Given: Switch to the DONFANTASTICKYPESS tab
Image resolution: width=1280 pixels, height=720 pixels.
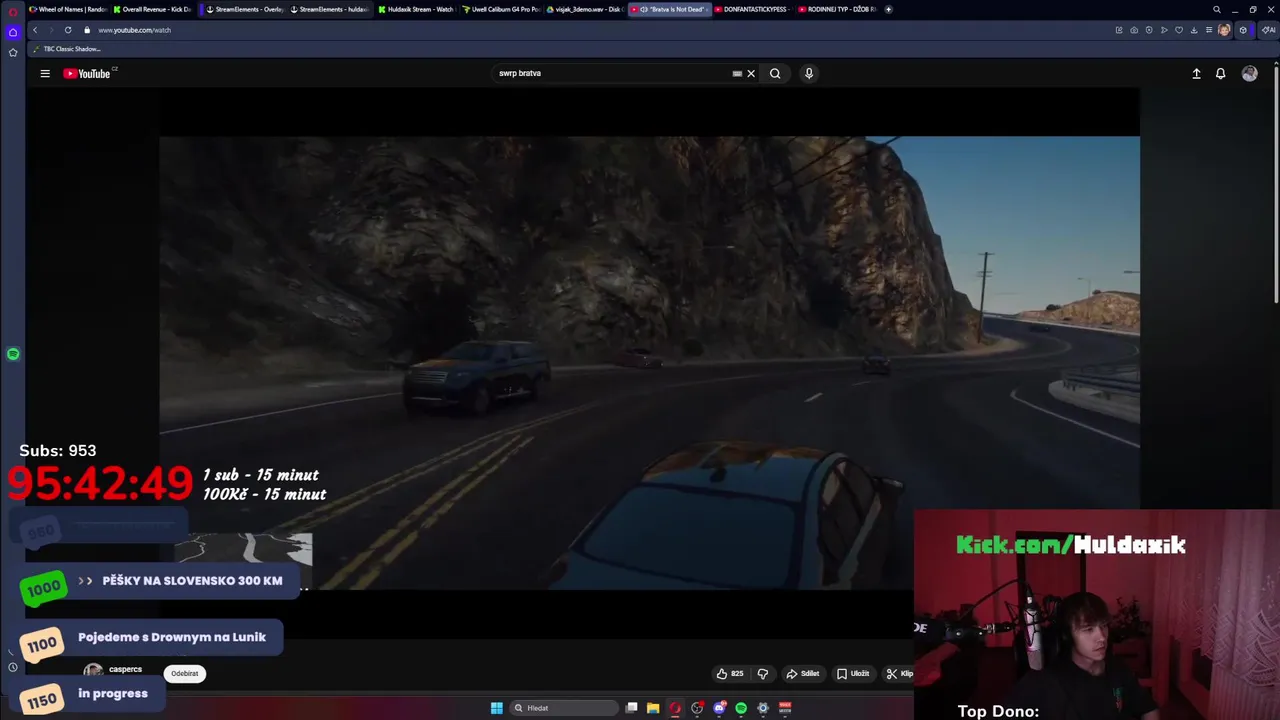Looking at the screenshot, I should click(x=753, y=9).
